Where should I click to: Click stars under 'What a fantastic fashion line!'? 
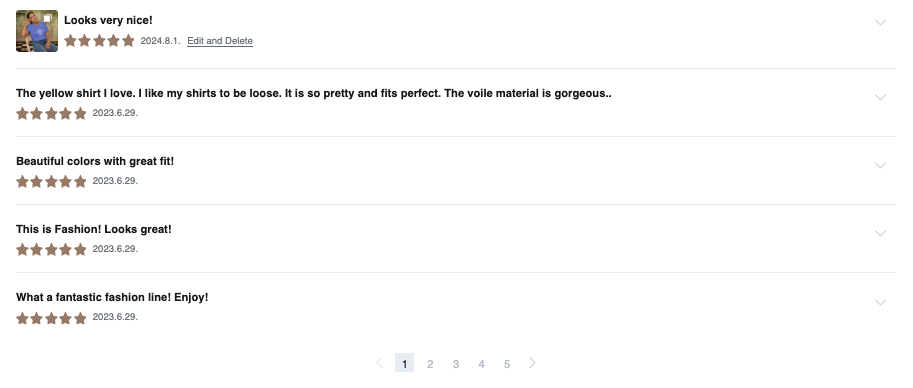(x=51, y=318)
